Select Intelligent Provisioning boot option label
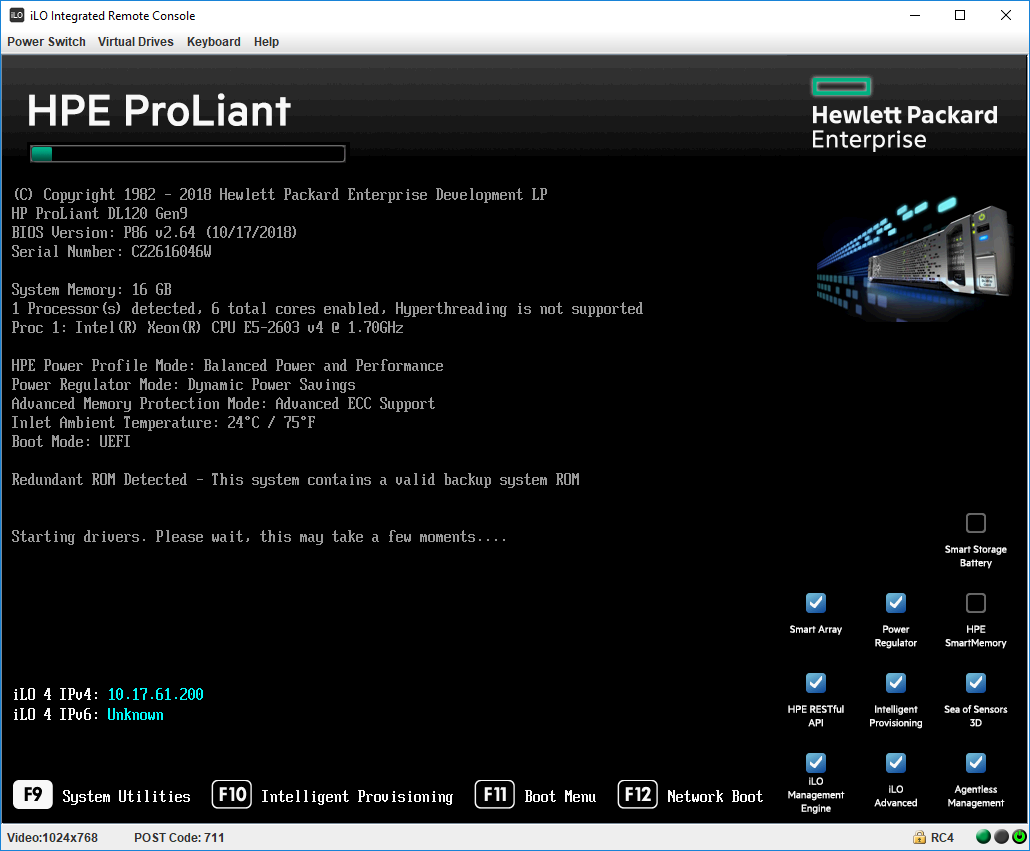Viewport: 1030px width, 851px height. pyautogui.click(x=357, y=796)
